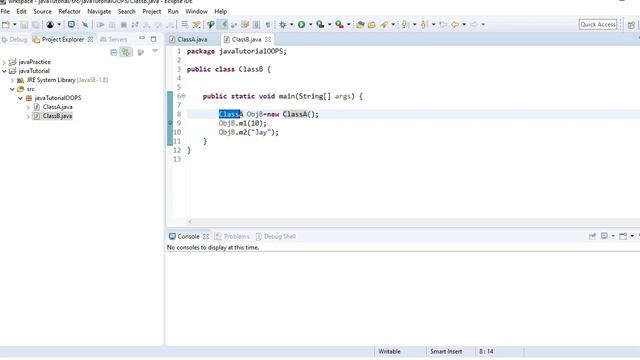640x360 pixels.
Task: Click the Previous Annotation icon
Action: pyautogui.click(x=424, y=24)
